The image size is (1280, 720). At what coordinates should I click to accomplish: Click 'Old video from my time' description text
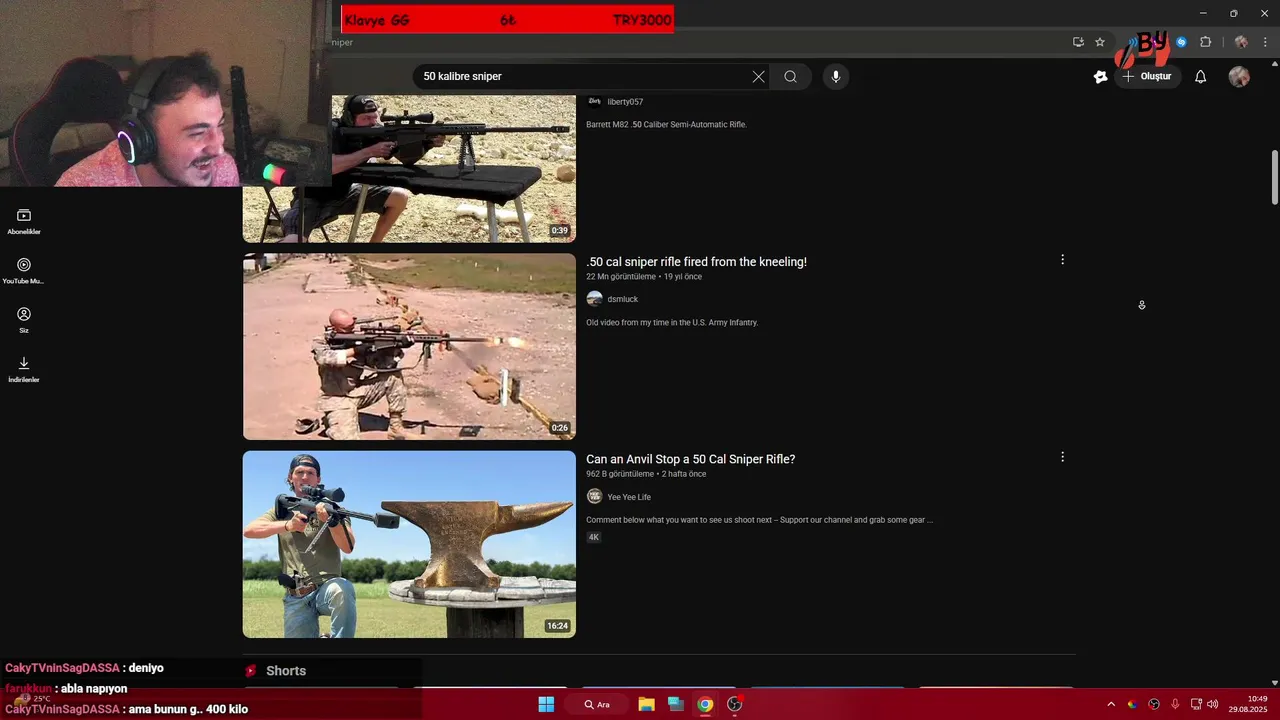[672, 323]
